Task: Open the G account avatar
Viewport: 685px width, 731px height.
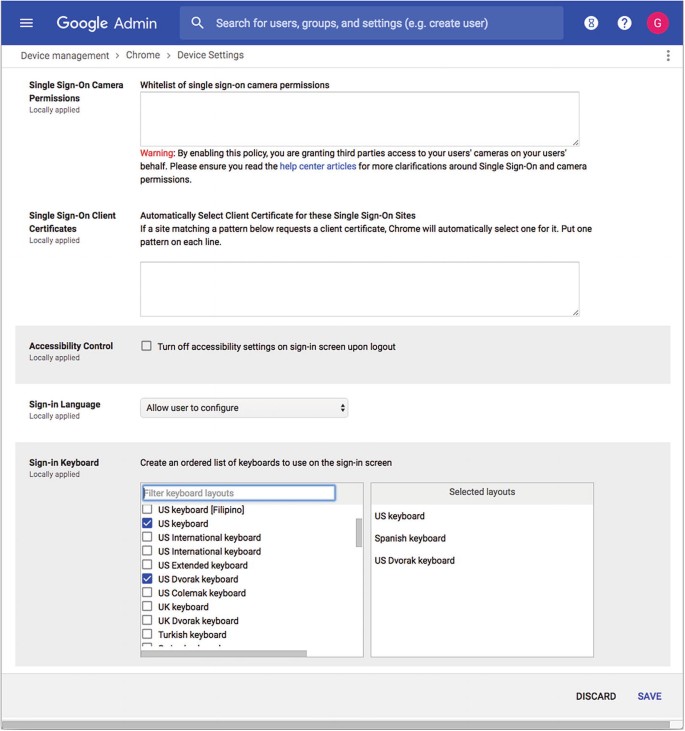Action: coord(657,23)
